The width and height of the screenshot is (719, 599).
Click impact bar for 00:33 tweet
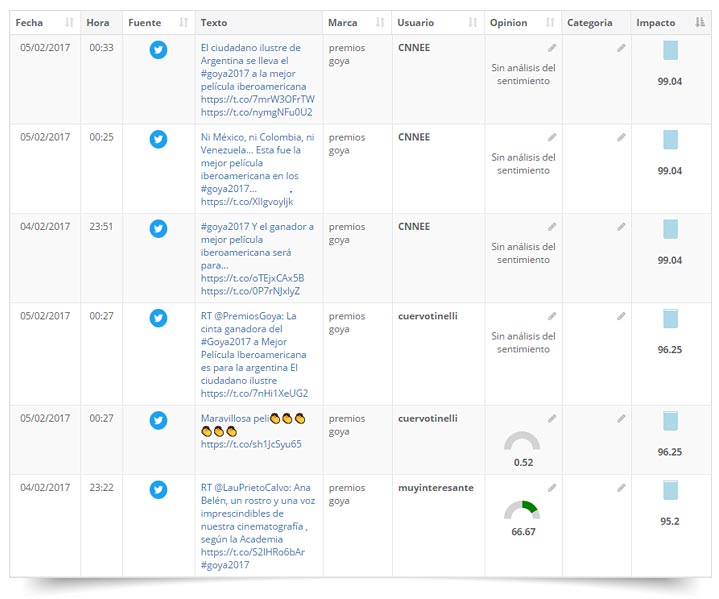[670, 50]
